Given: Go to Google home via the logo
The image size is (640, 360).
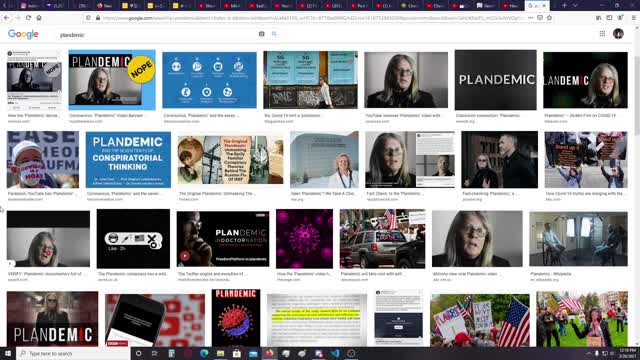Looking at the screenshot, I should (x=23, y=34).
